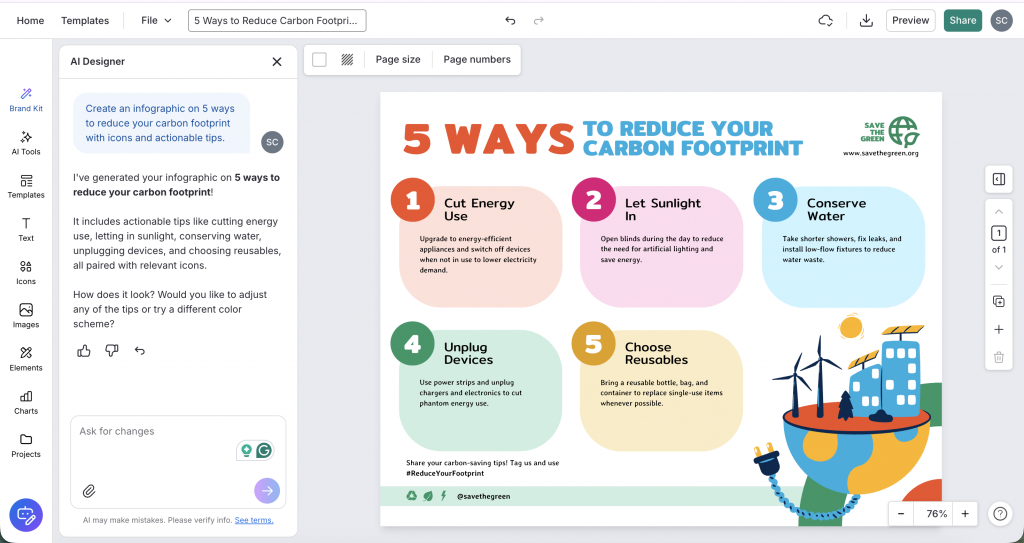The image size is (1024, 543).
Task: Redo the last action
Action: pyautogui.click(x=539, y=20)
